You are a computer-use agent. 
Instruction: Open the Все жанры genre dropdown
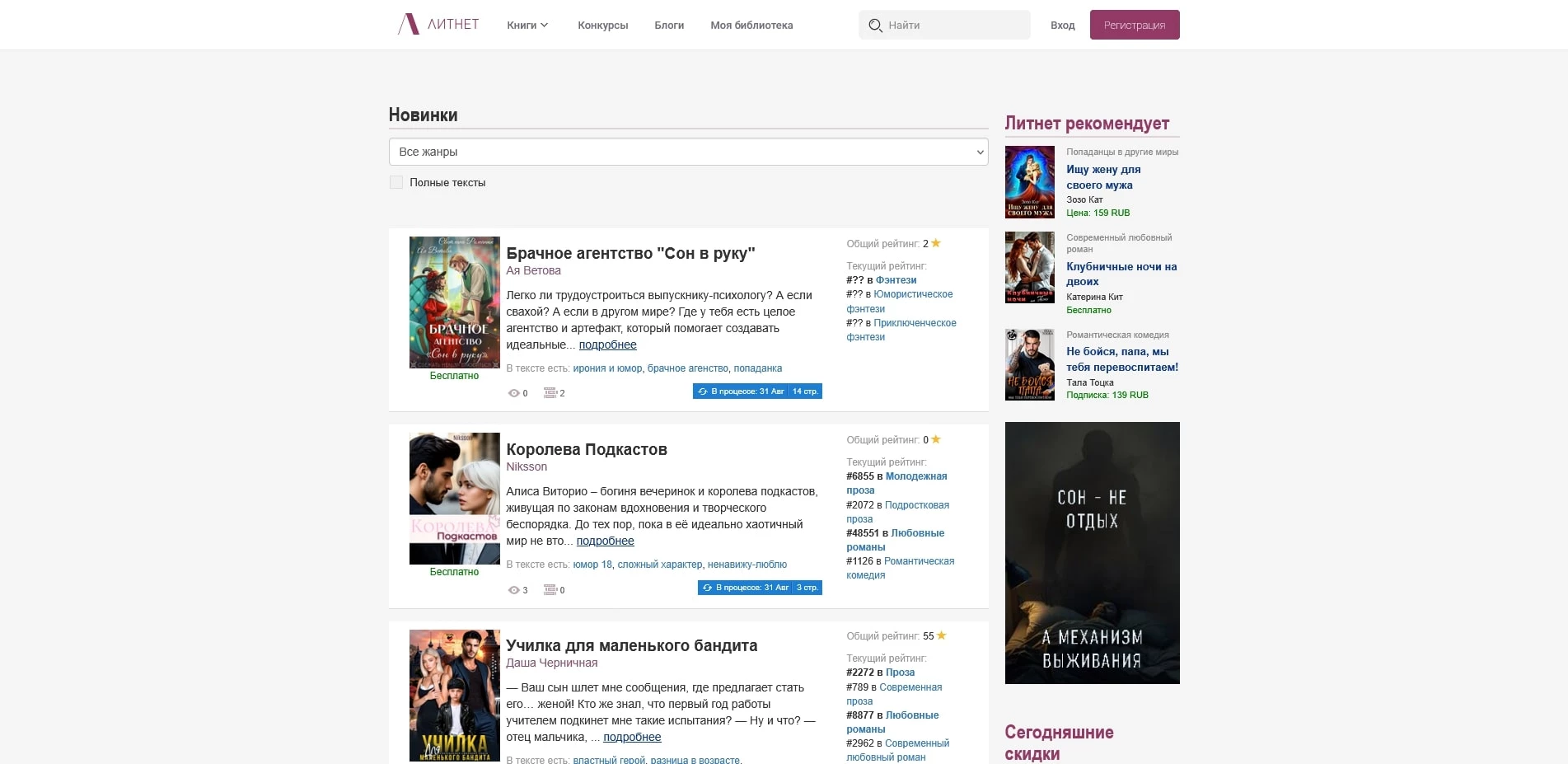tap(688, 152)
